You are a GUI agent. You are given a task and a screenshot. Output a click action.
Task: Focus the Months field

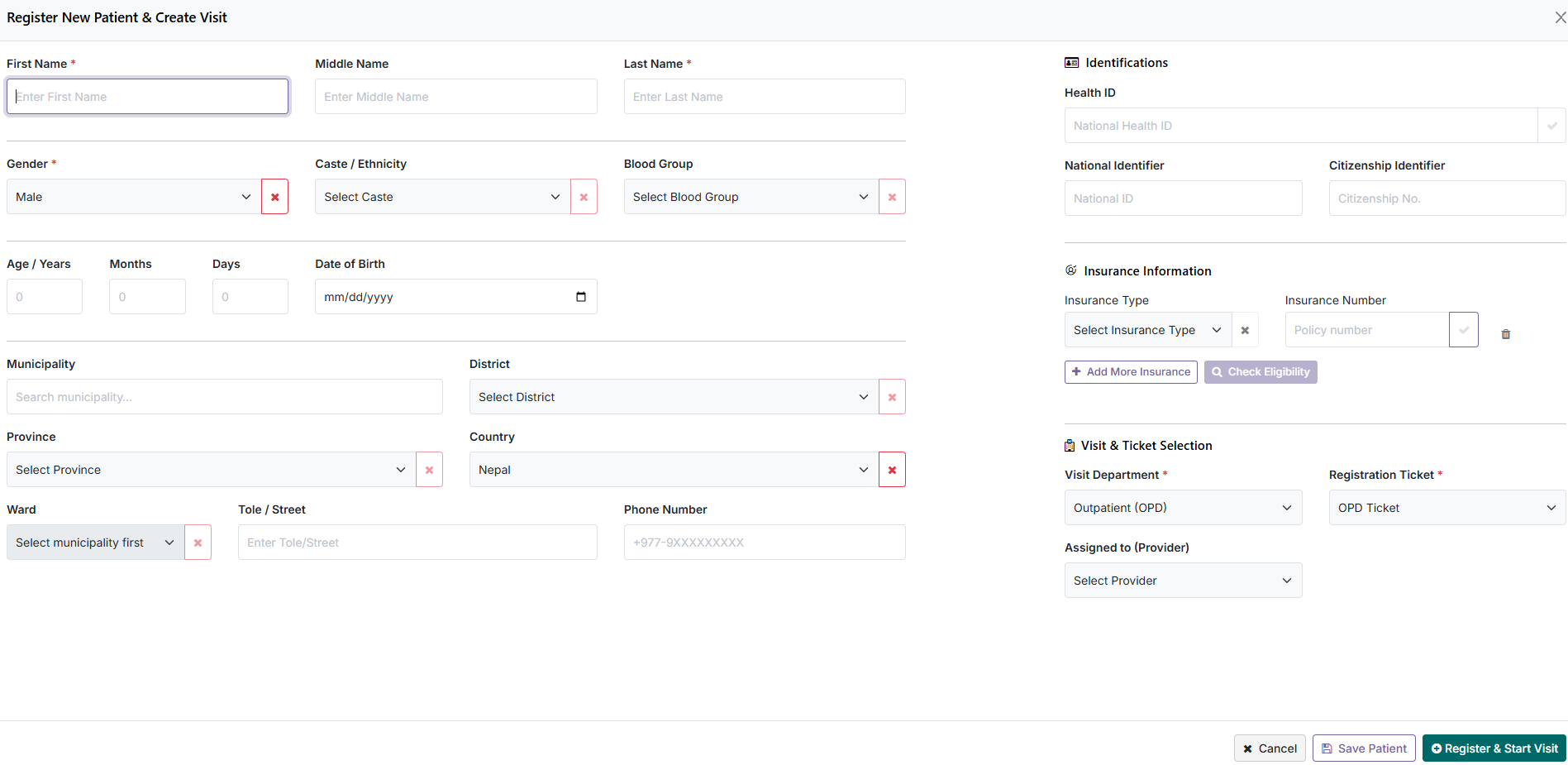point(147,297)
